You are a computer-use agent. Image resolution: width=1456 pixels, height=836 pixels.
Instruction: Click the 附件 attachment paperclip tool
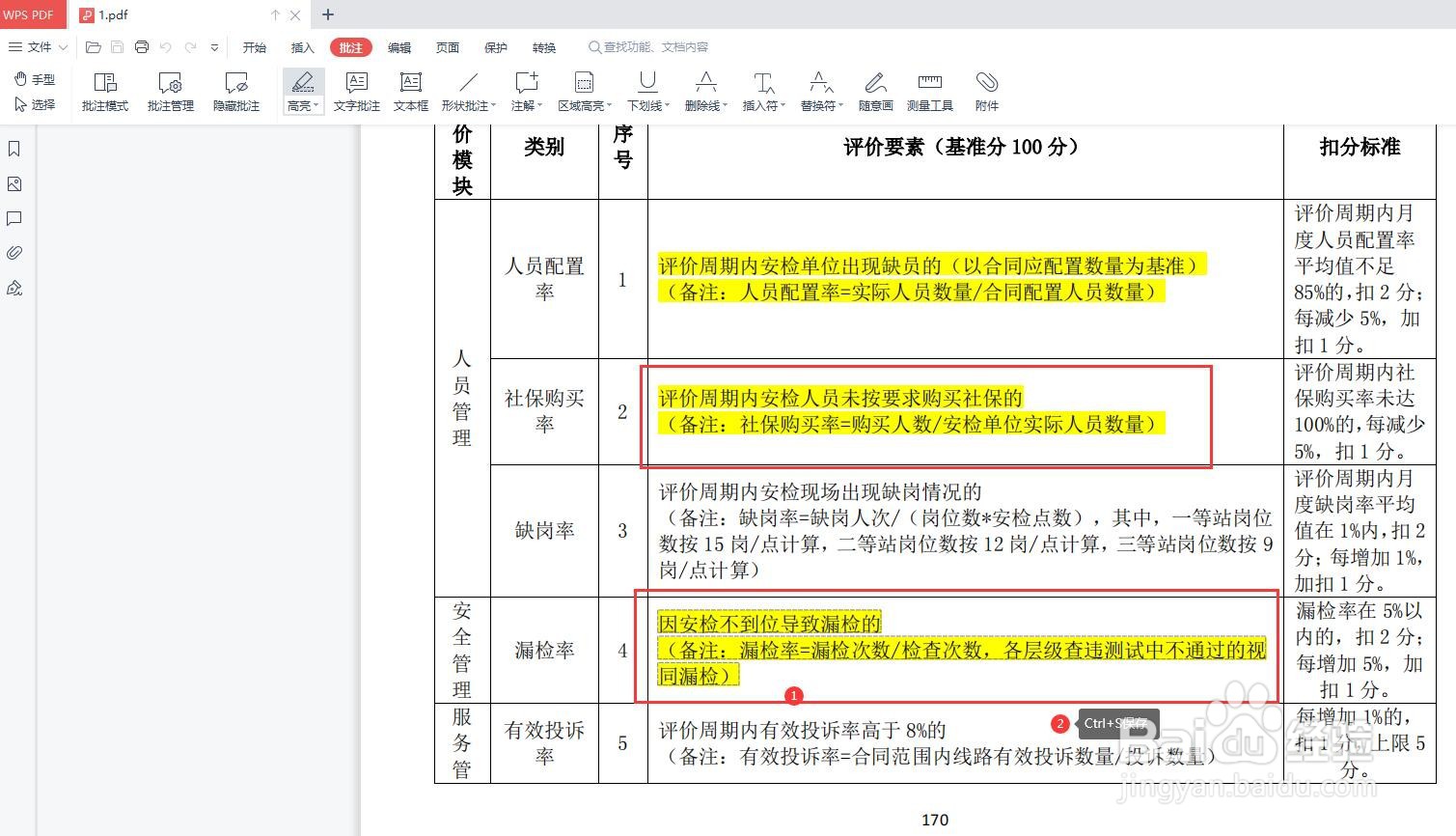987,92
